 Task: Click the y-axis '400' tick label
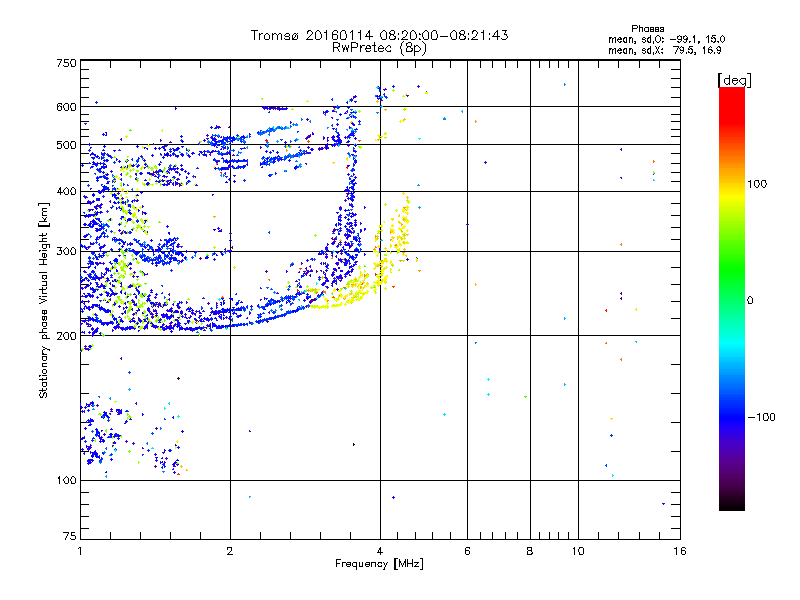tap(66, 191)
